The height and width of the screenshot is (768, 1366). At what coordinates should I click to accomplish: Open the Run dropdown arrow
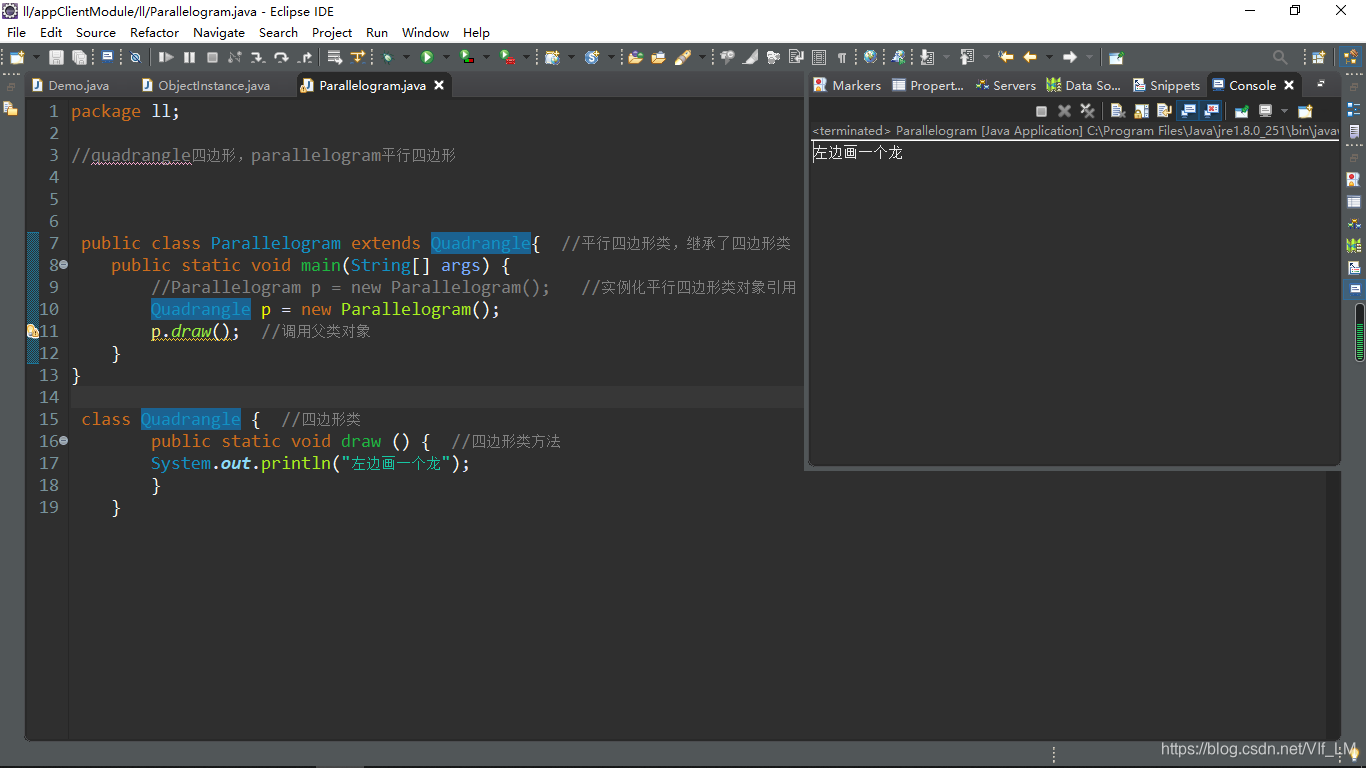(445, 57)
